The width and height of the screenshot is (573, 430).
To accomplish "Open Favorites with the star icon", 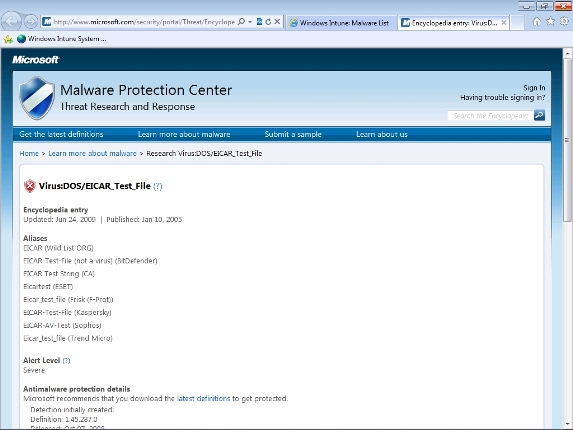I will (x=550, y=22).
